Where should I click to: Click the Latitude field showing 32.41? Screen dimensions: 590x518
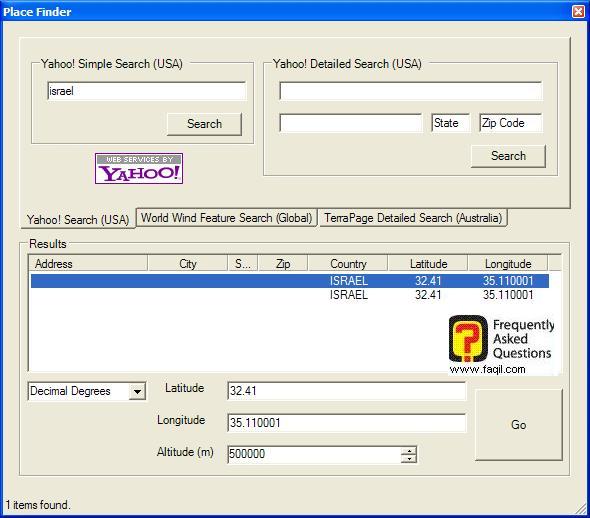point(347,391)
